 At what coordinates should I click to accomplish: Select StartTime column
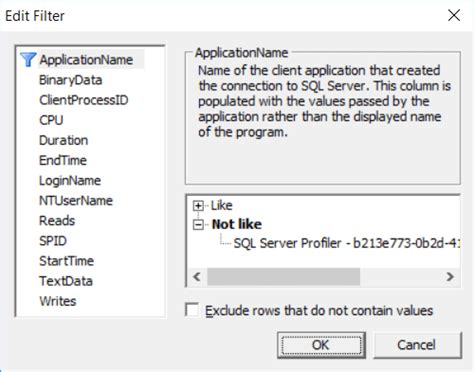66,261
